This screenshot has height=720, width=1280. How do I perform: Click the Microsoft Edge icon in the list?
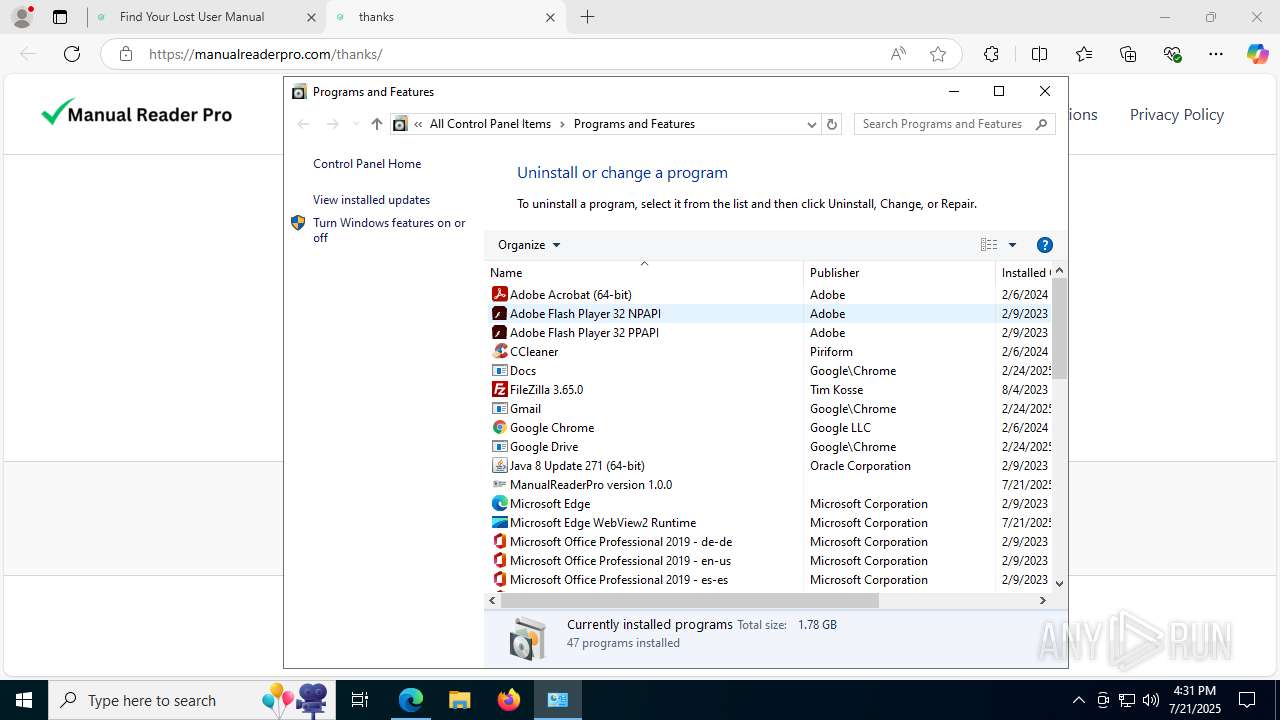[500, 503]
